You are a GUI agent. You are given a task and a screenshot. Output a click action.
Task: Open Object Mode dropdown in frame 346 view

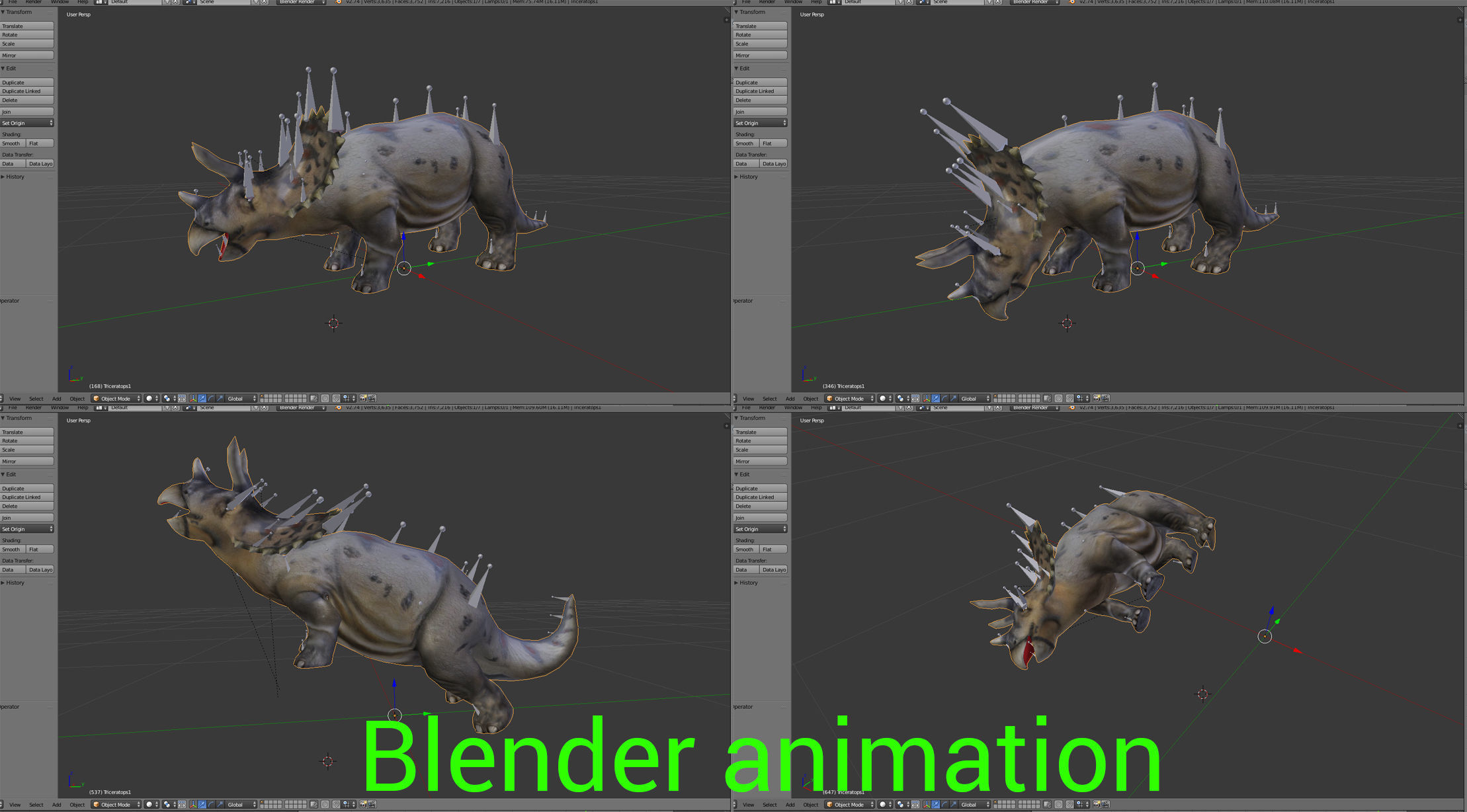click(850, 398)
